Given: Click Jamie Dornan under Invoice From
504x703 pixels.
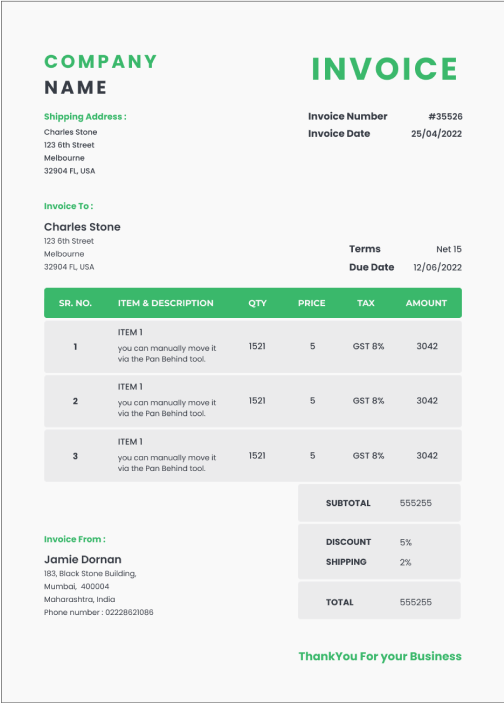Looking at the screenshot, I should (x=83, y=560).
